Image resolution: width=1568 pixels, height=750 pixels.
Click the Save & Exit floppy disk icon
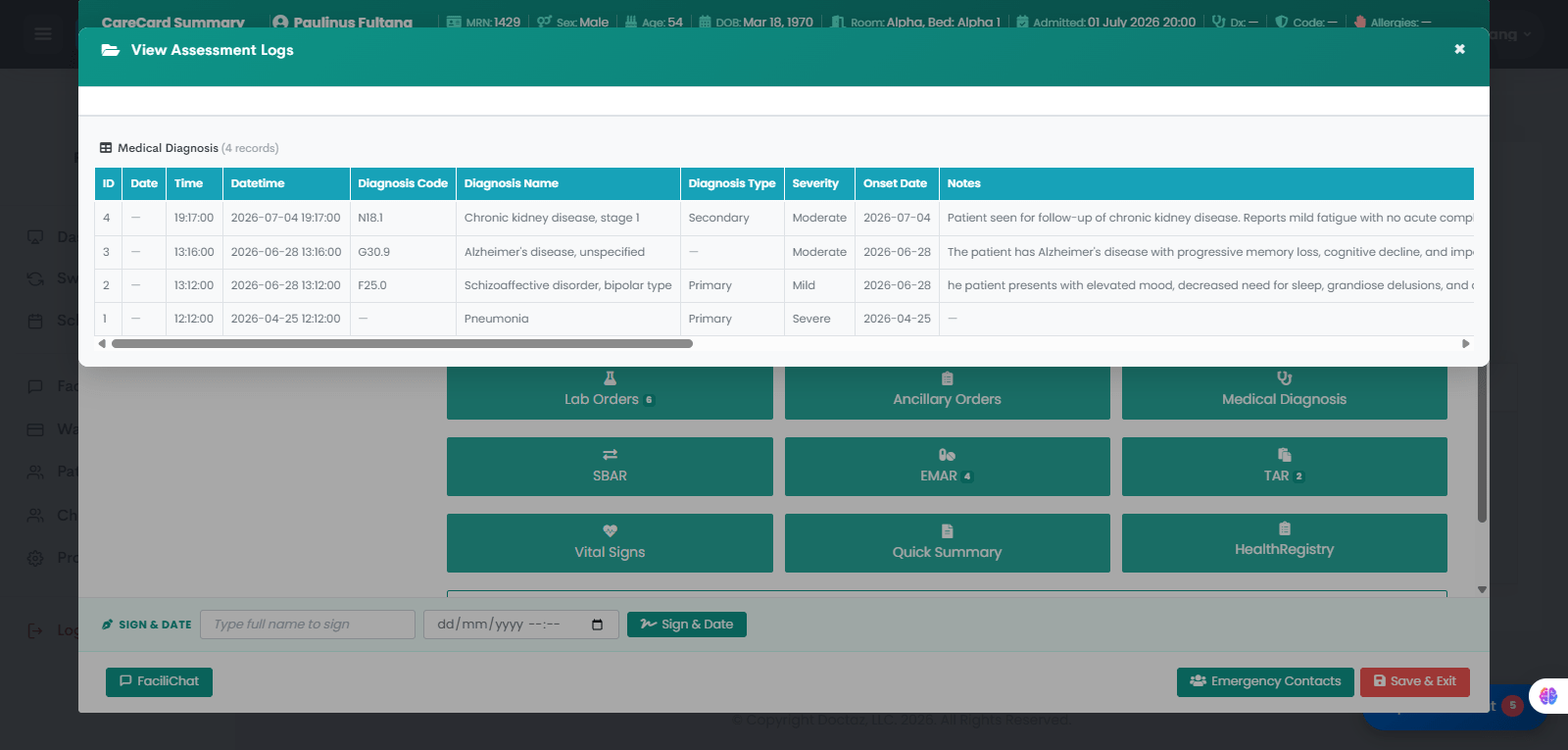point(1380,681)
